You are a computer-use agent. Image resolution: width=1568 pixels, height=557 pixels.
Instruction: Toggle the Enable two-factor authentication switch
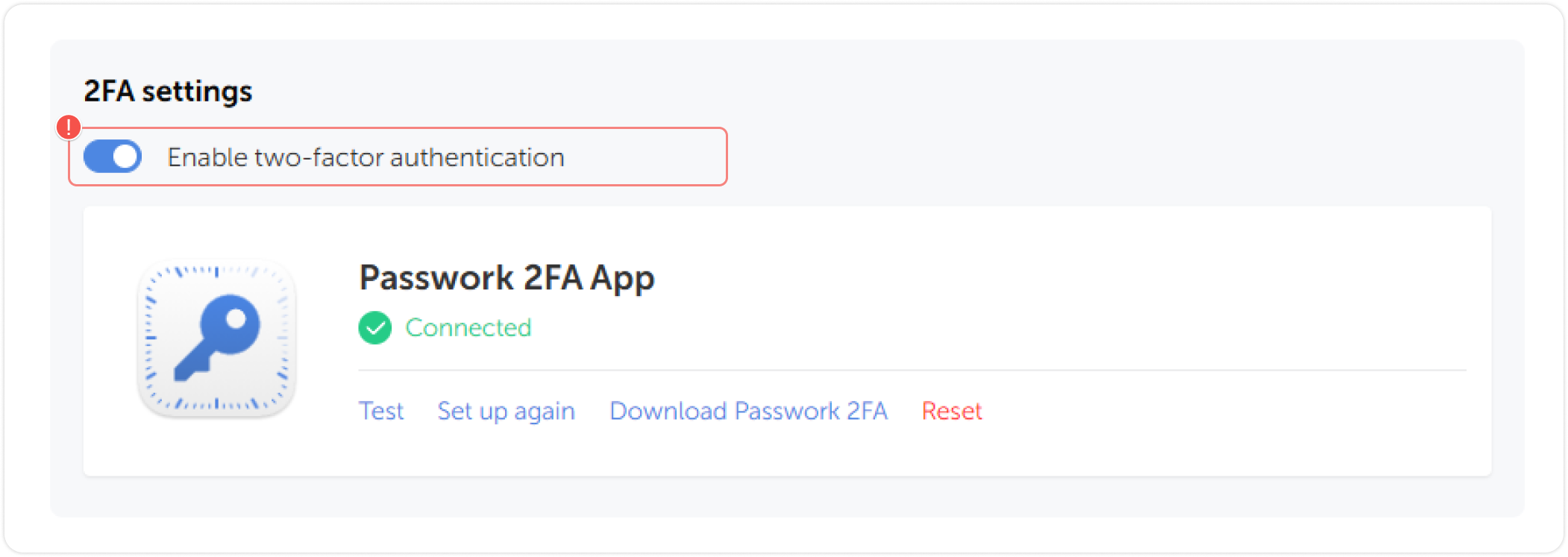(x=113, y=157)
